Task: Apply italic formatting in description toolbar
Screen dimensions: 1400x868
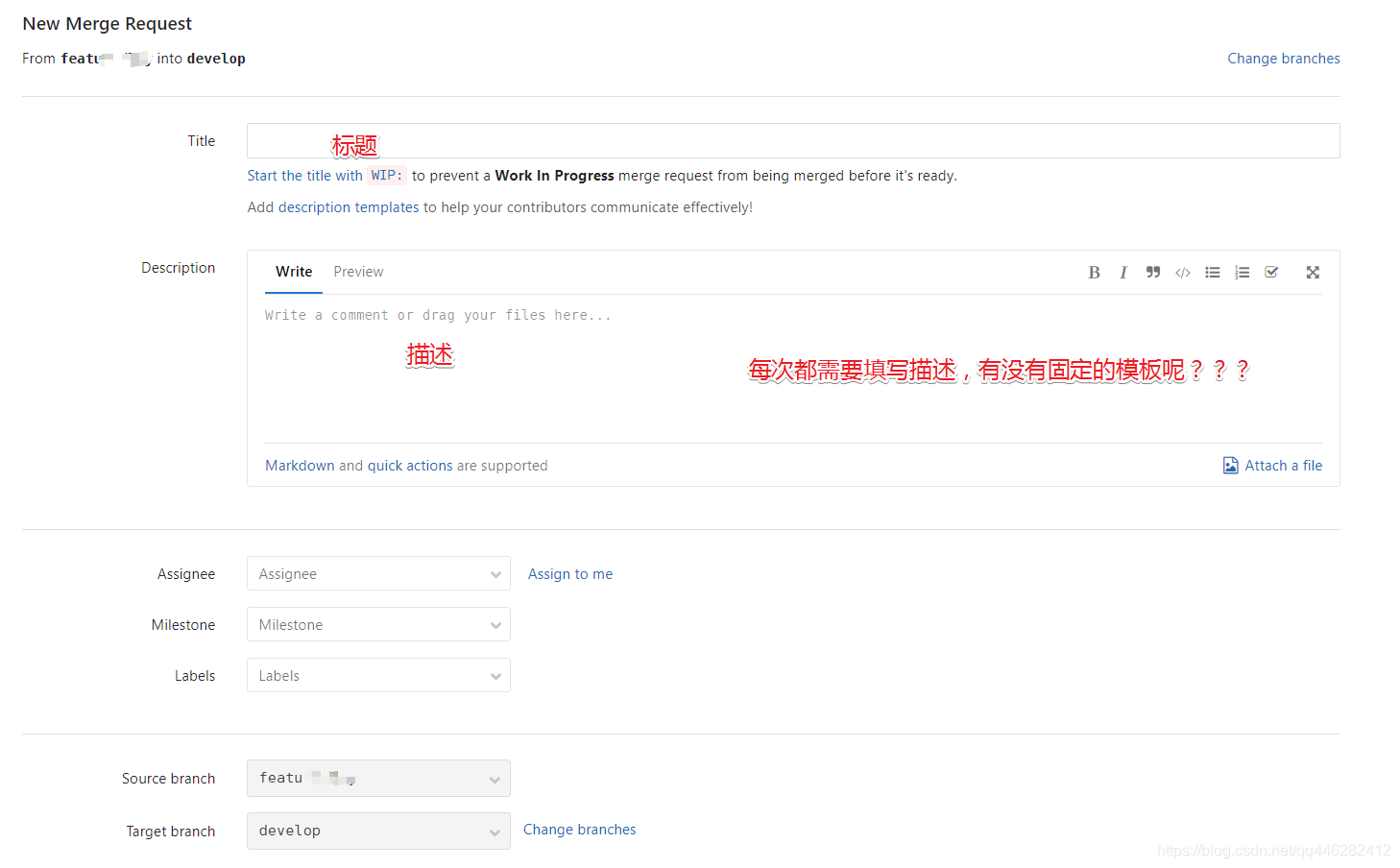Action: click(x=1122, y=273)
